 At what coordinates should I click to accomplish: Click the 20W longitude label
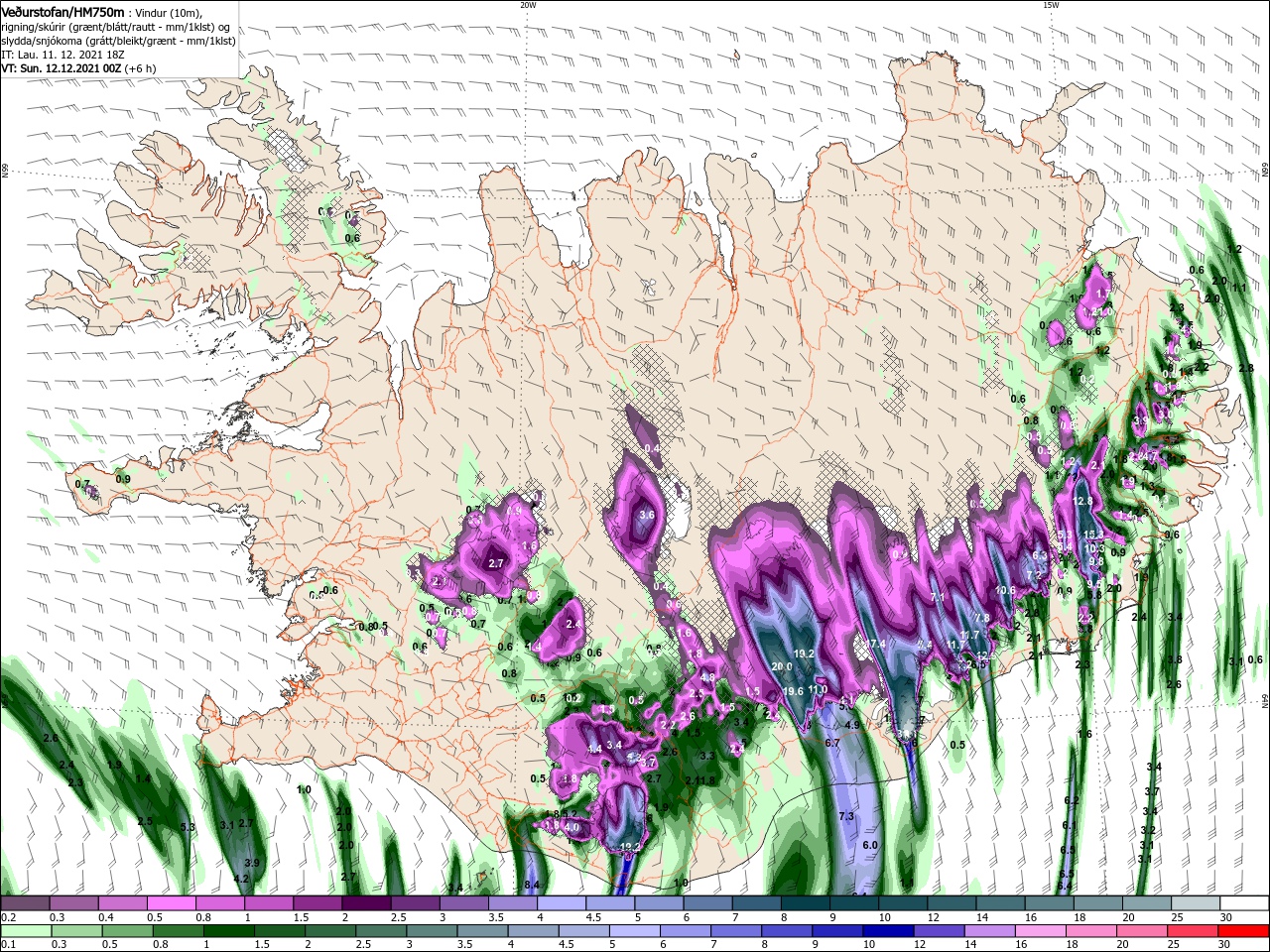[x=528, y=5]
